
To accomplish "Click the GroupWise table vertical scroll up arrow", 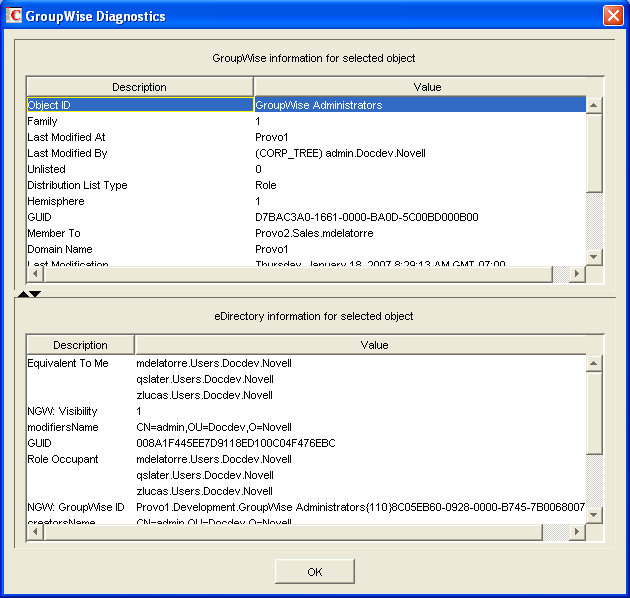I will 594,105.
